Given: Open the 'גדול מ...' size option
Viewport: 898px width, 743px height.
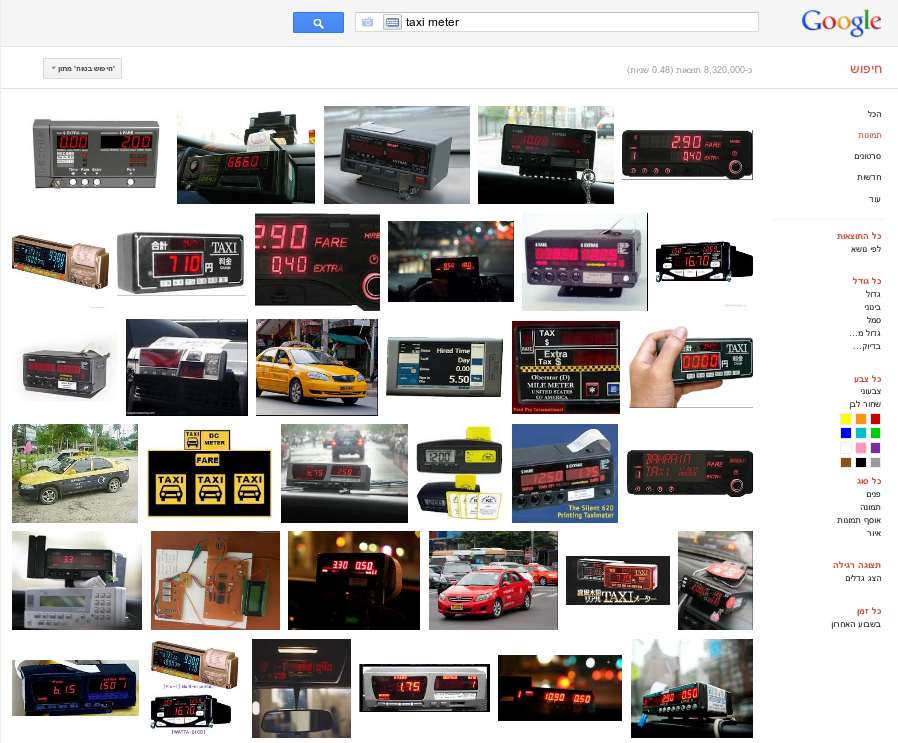Looking at the screenshot, I should click(865, 333).
